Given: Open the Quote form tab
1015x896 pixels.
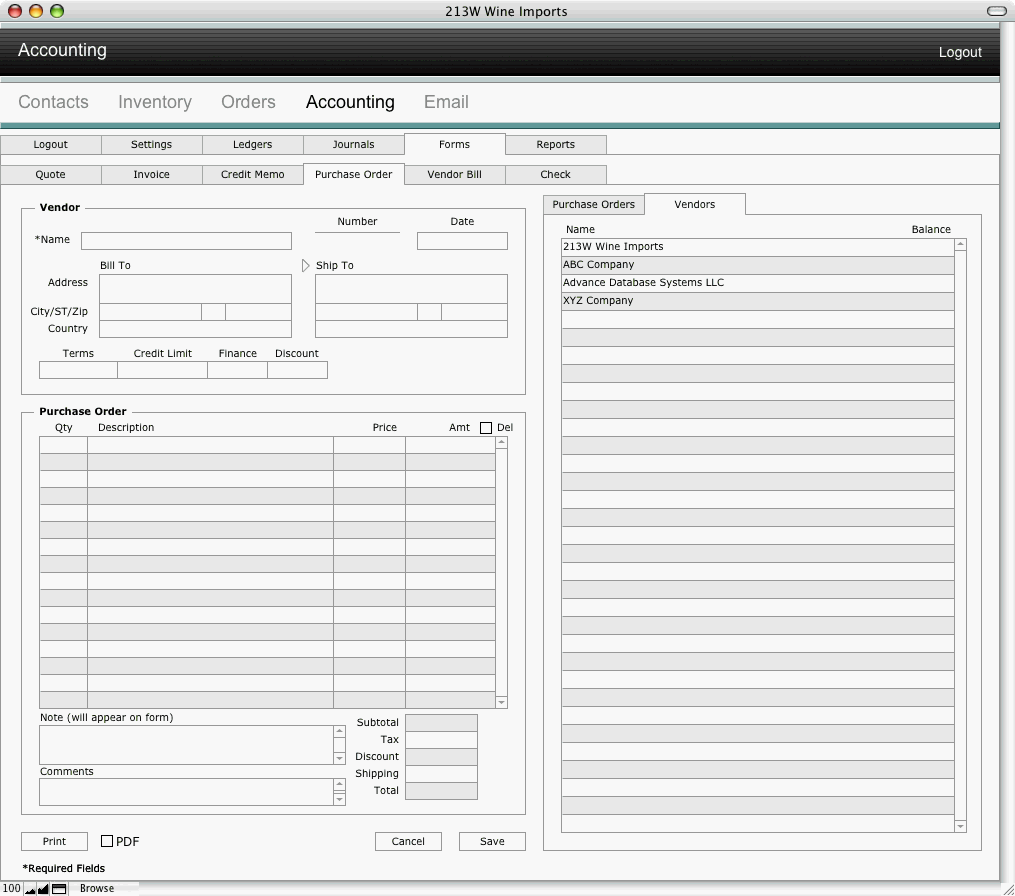Looking at the screenshot, I should [50, 174].
